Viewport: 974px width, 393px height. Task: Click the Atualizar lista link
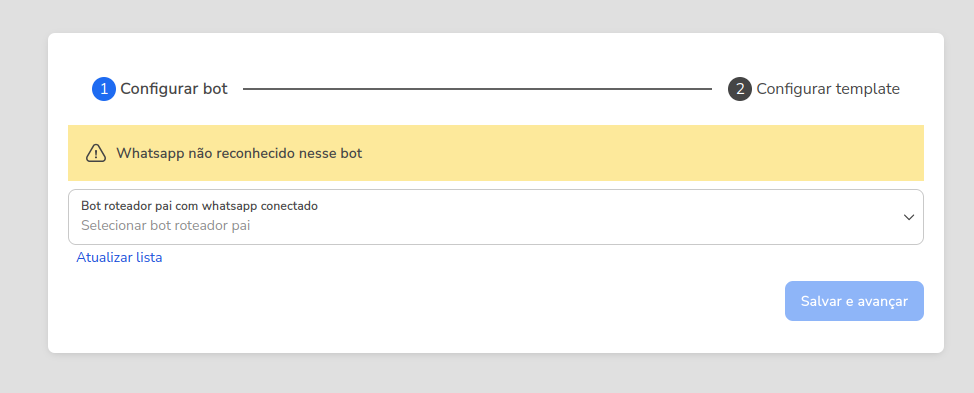click(x=119, y=257)
